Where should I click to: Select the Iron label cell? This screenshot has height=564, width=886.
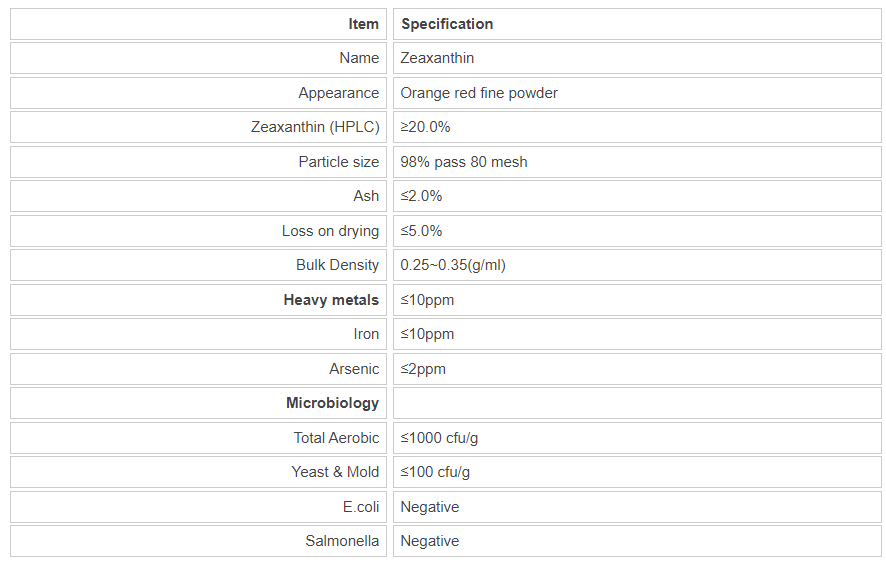[366, 334]
